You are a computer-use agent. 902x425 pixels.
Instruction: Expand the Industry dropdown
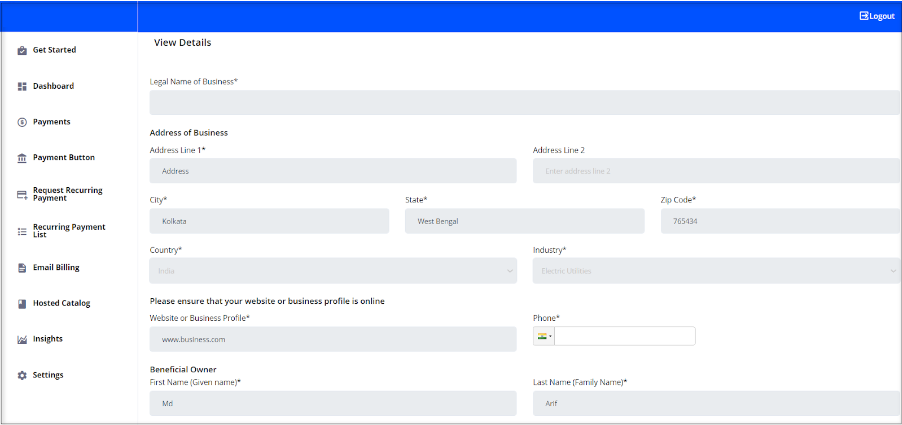pos(716,271)
